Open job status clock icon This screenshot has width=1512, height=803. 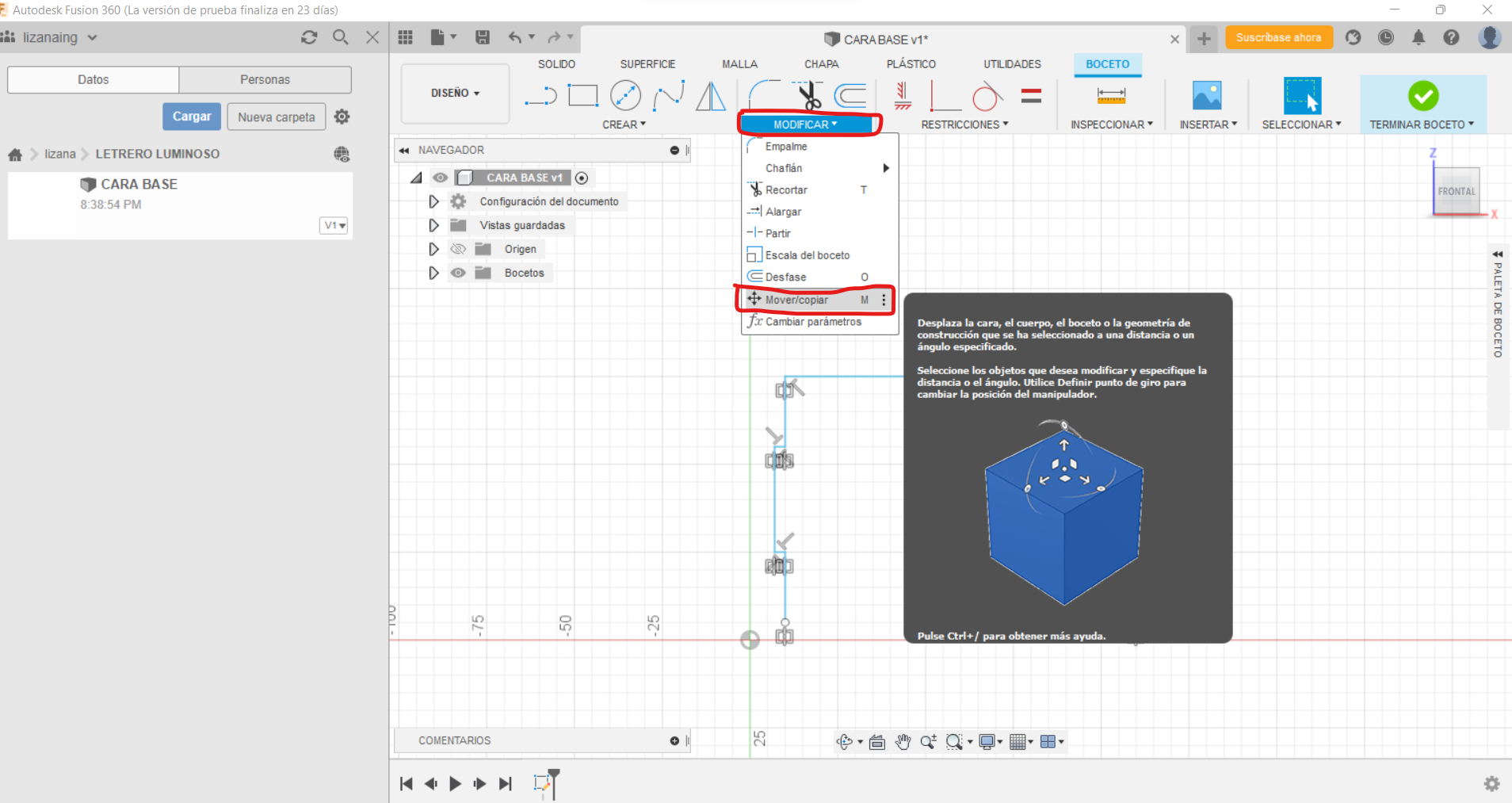pyautogui.click(x=1386, y=37)
